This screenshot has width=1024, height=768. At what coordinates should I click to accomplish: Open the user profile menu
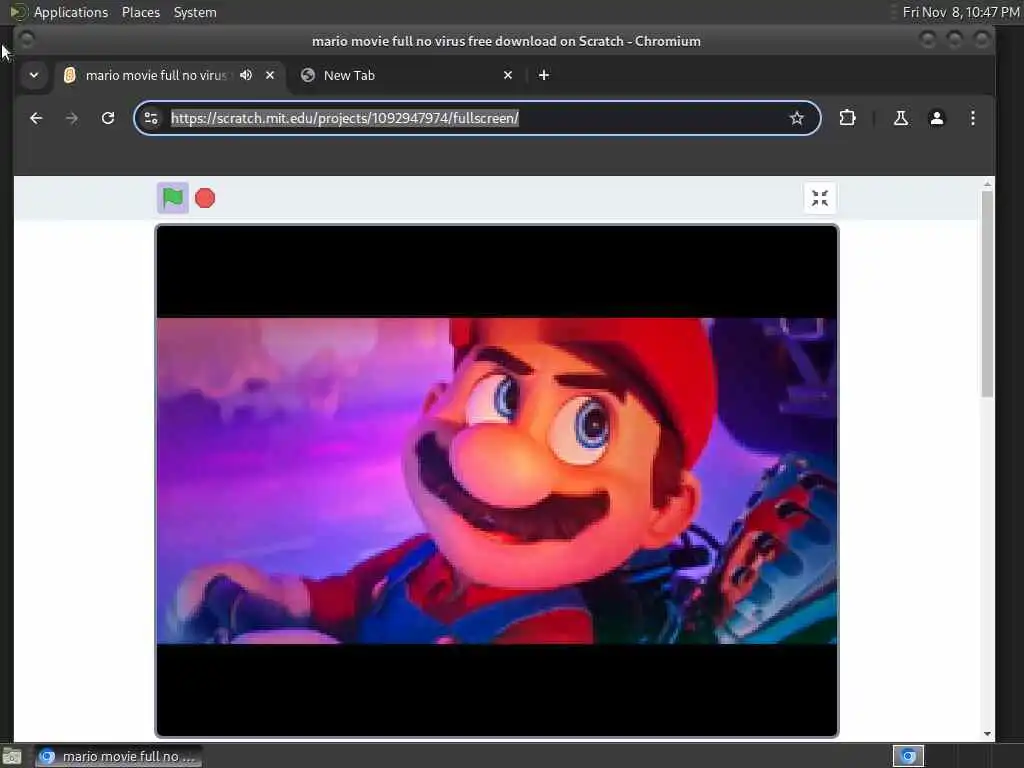tap(936, 118)
